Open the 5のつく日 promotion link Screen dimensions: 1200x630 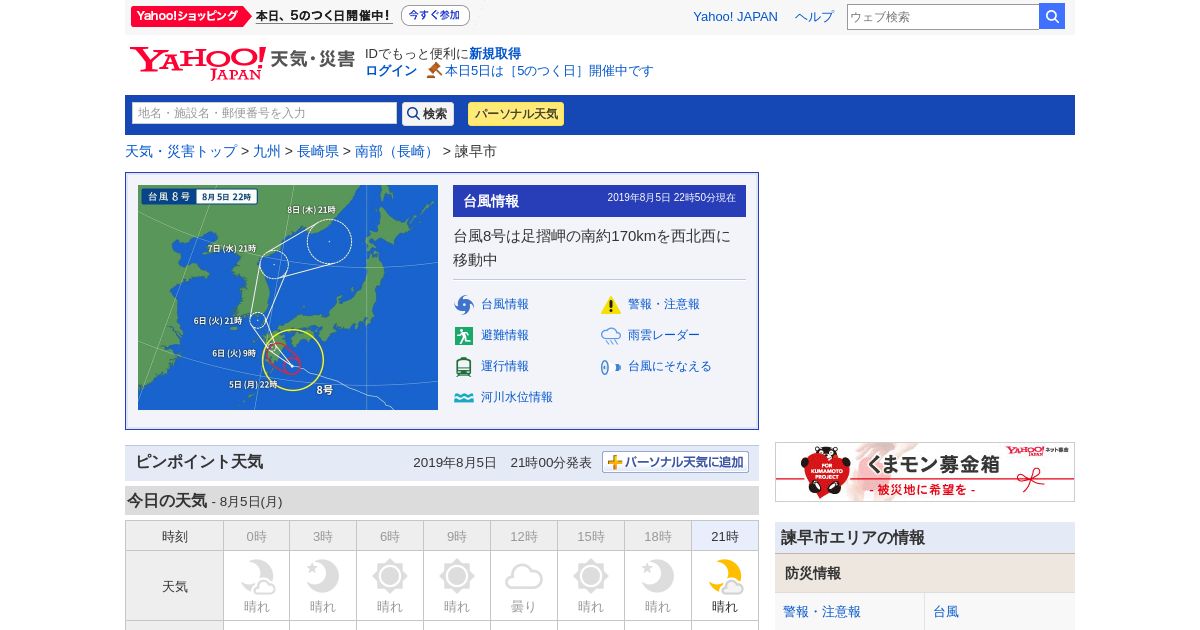(x=549, y=71)
